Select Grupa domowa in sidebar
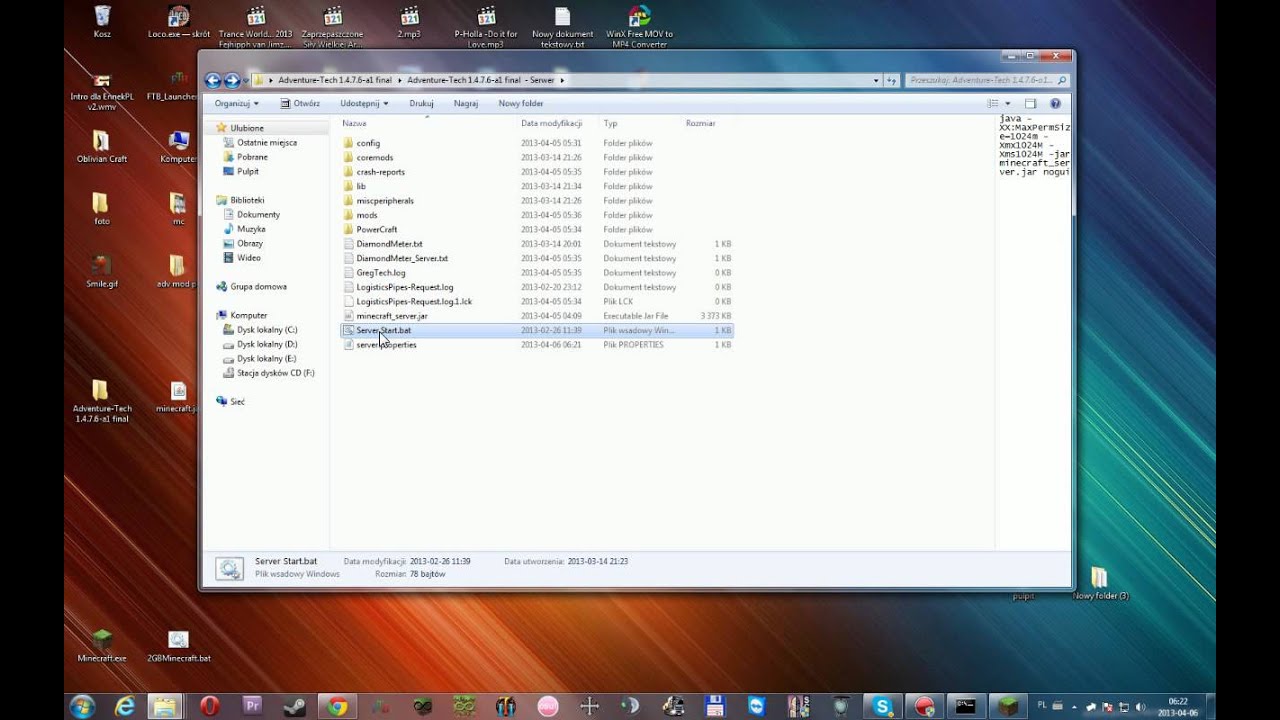This screenshot has width=1280, height=720. 258,286
